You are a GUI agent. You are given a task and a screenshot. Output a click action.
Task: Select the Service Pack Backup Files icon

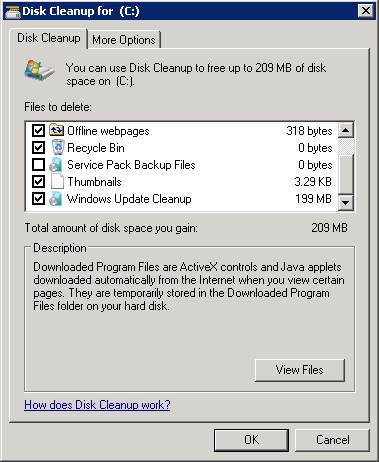tap(56, 165)
